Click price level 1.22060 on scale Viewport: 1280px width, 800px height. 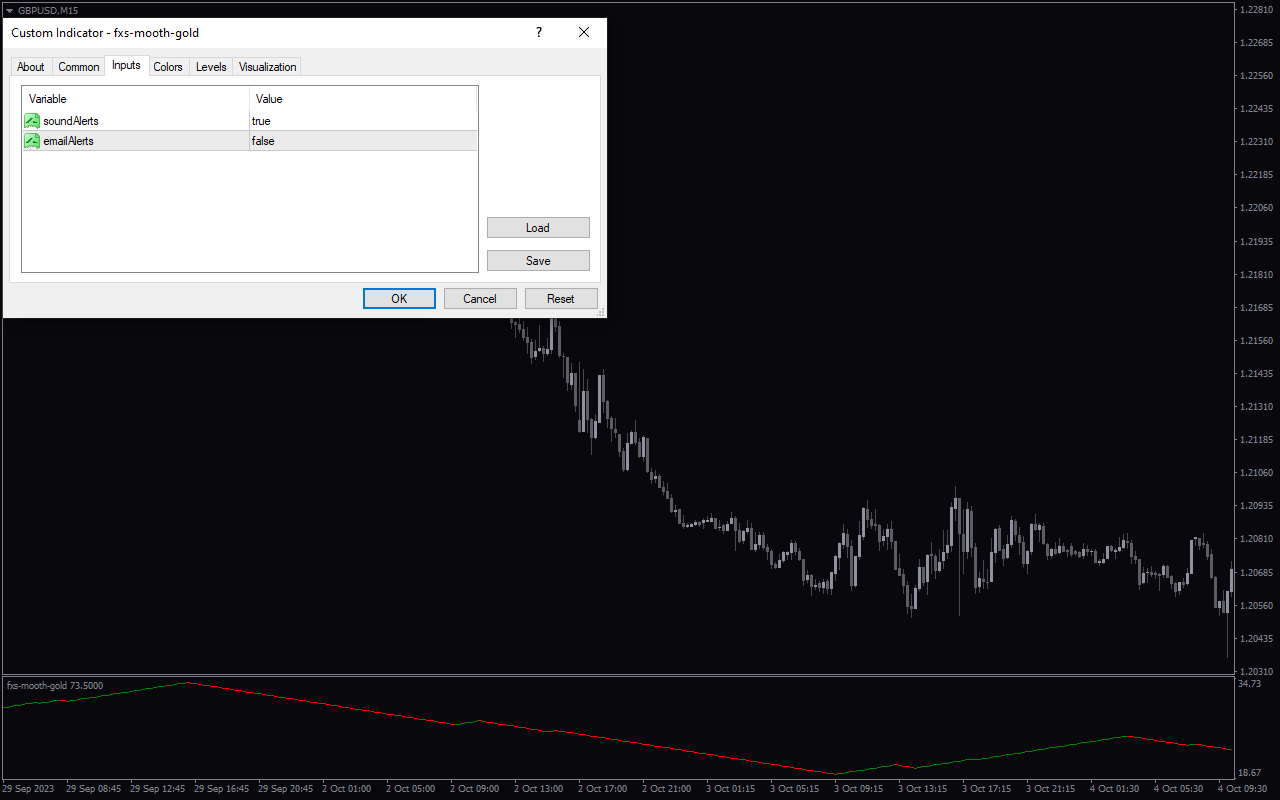coord(1256,208)
